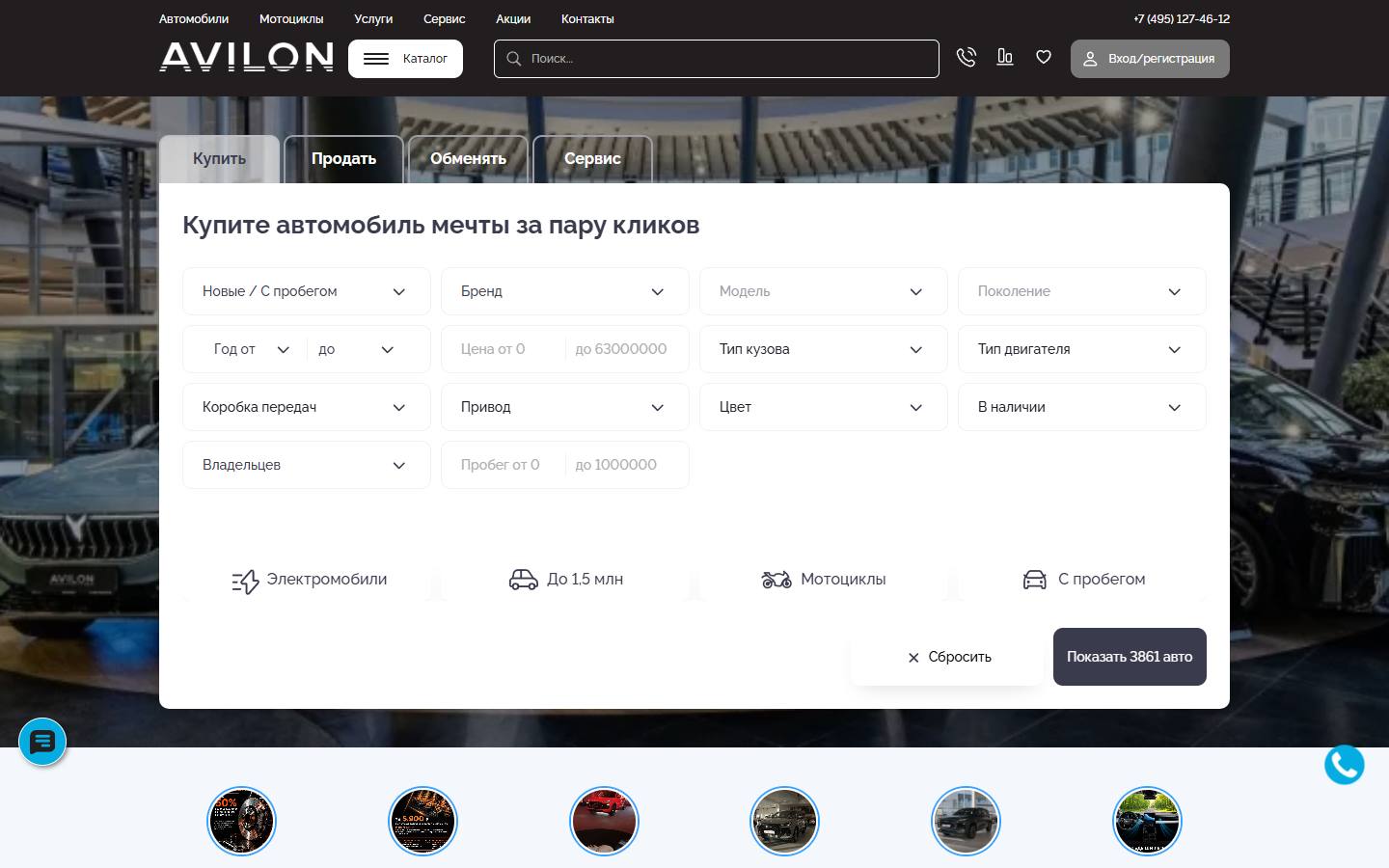Image resolution: width=1389 pixels, height=868 pixels.
Task: Expand the Поколение dropdown
Action: 1082,291
